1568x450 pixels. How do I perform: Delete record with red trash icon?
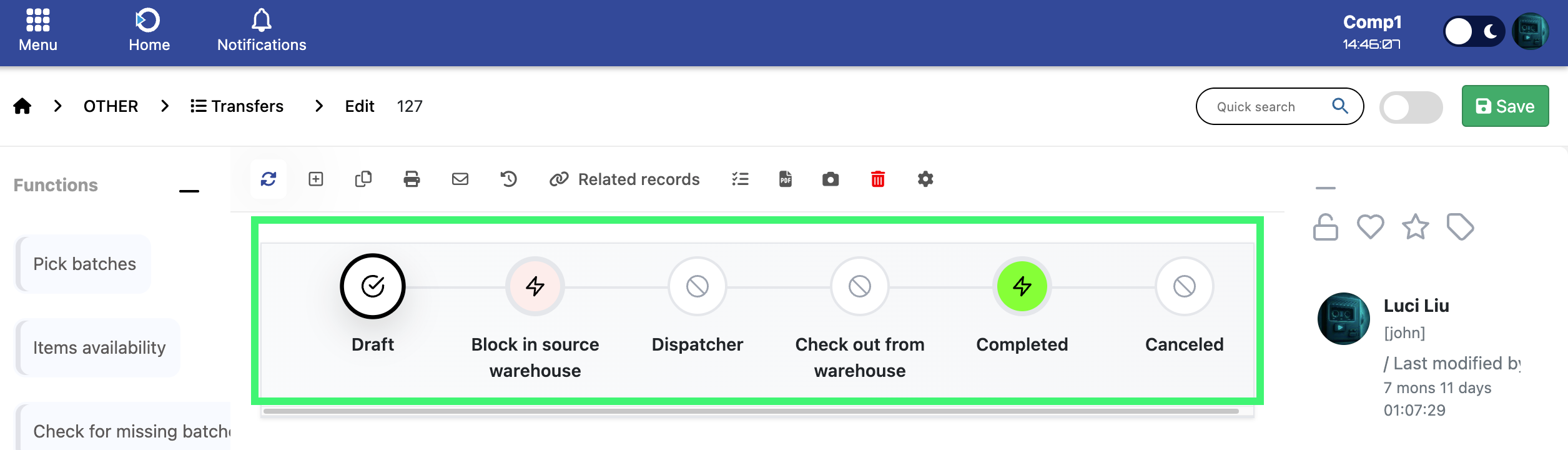[x=878, y=179]
